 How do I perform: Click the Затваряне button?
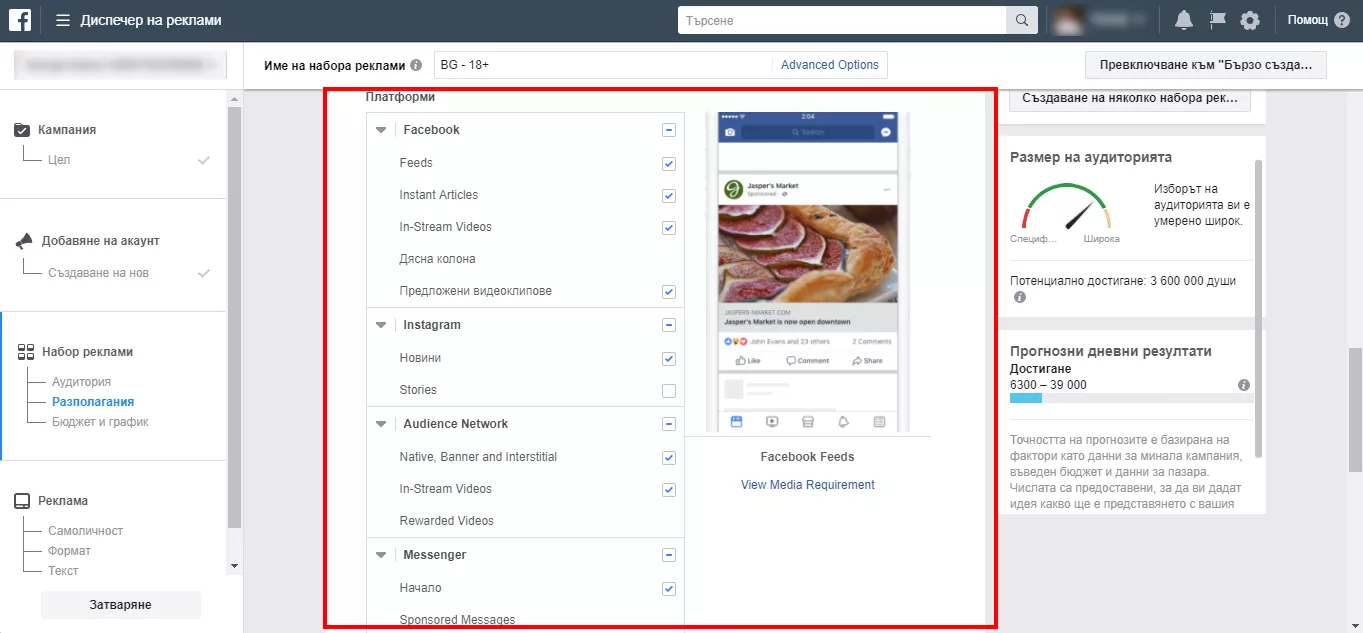[x=121, y=605]
